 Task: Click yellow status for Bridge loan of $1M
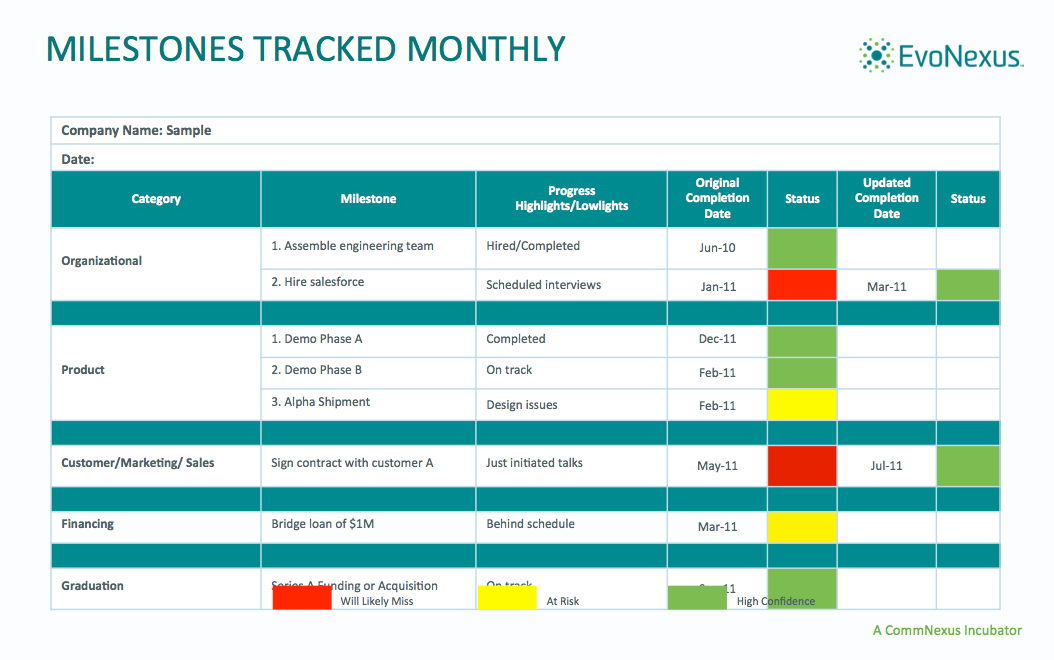pyautogui.click(x=802, y=527)
